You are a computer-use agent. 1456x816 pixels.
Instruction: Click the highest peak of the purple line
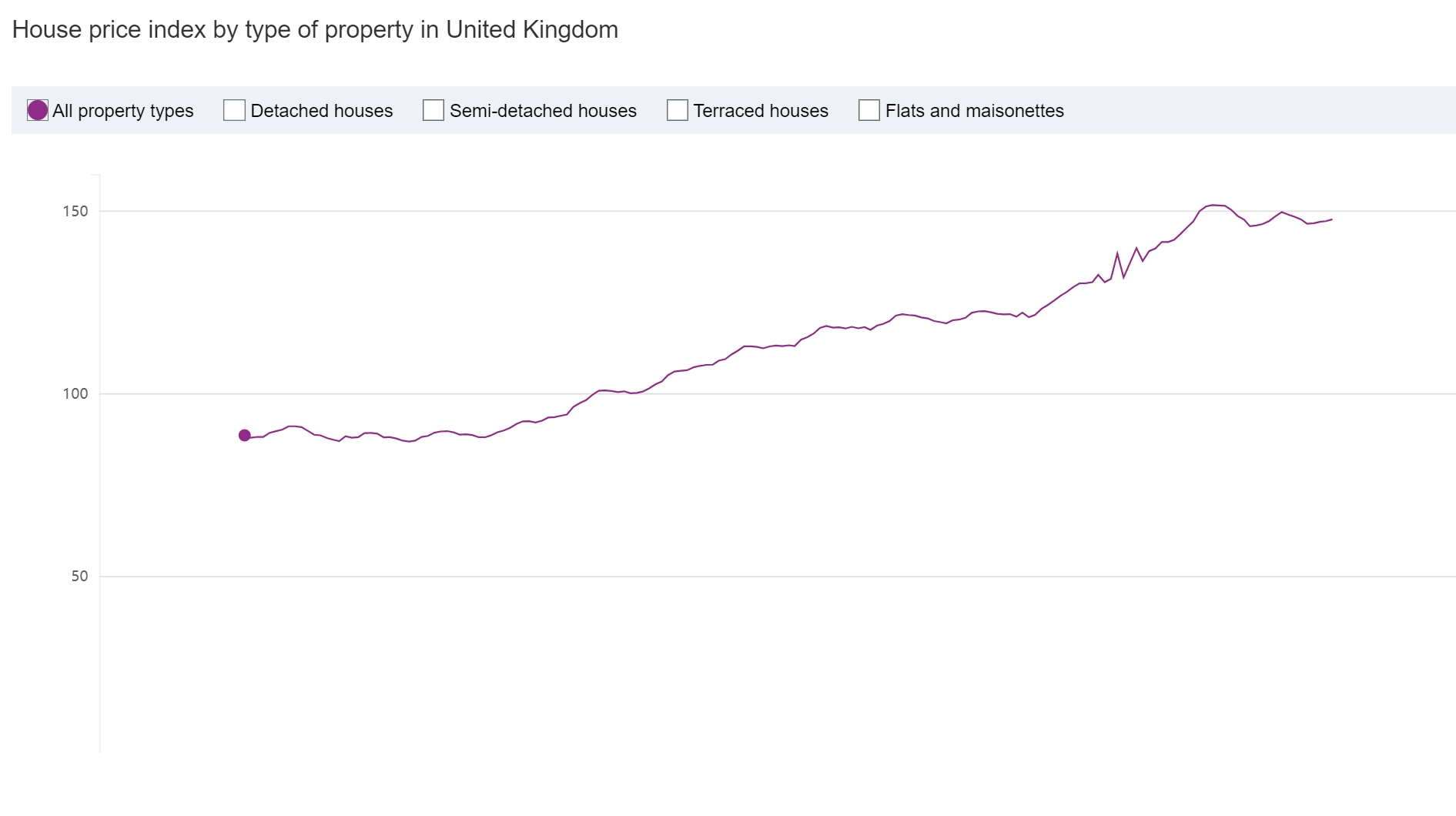coord(1213,205)
